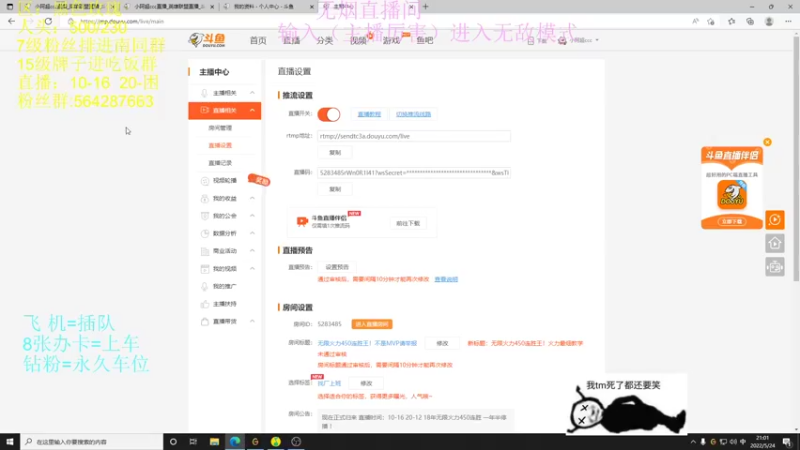Copy the stream key with 复制

tap(335, 189)
